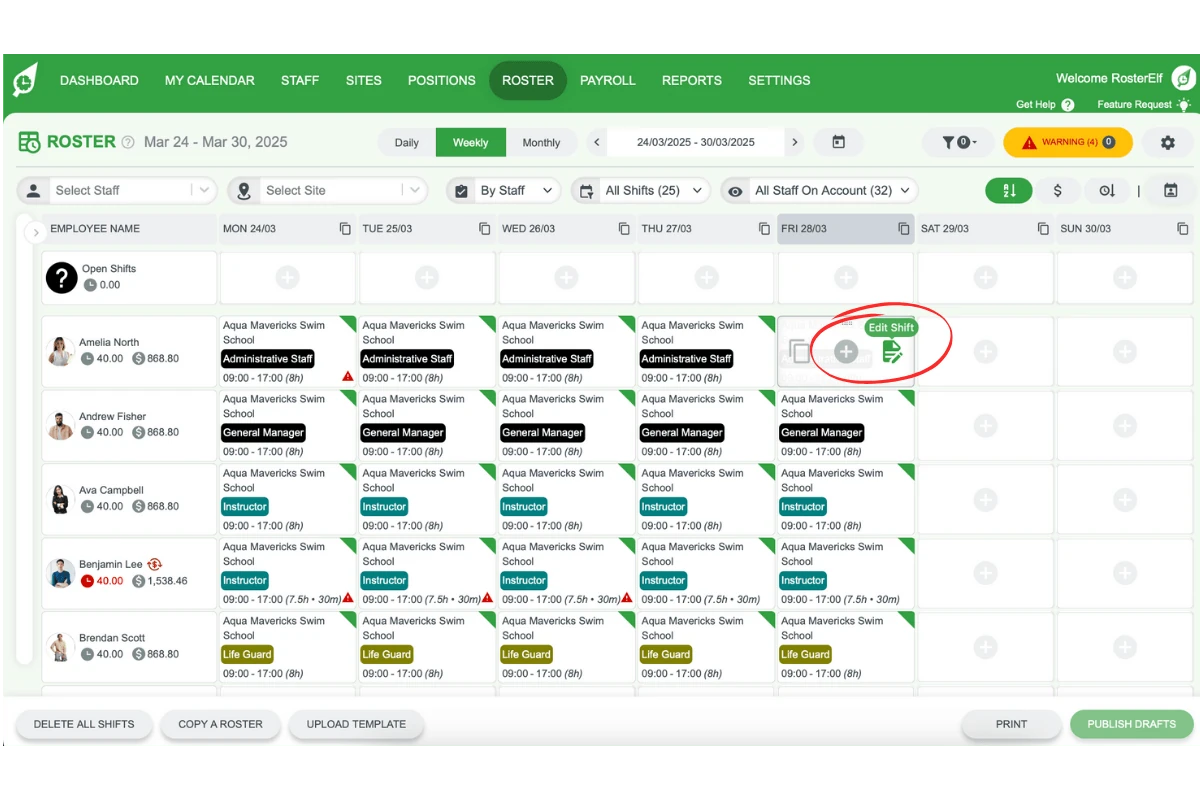The height and width of the screenshot is (800, 1200).
Task: Copy WED 26/03 day shifts icon
Action: pyautogui.click(x=625, y=229)
